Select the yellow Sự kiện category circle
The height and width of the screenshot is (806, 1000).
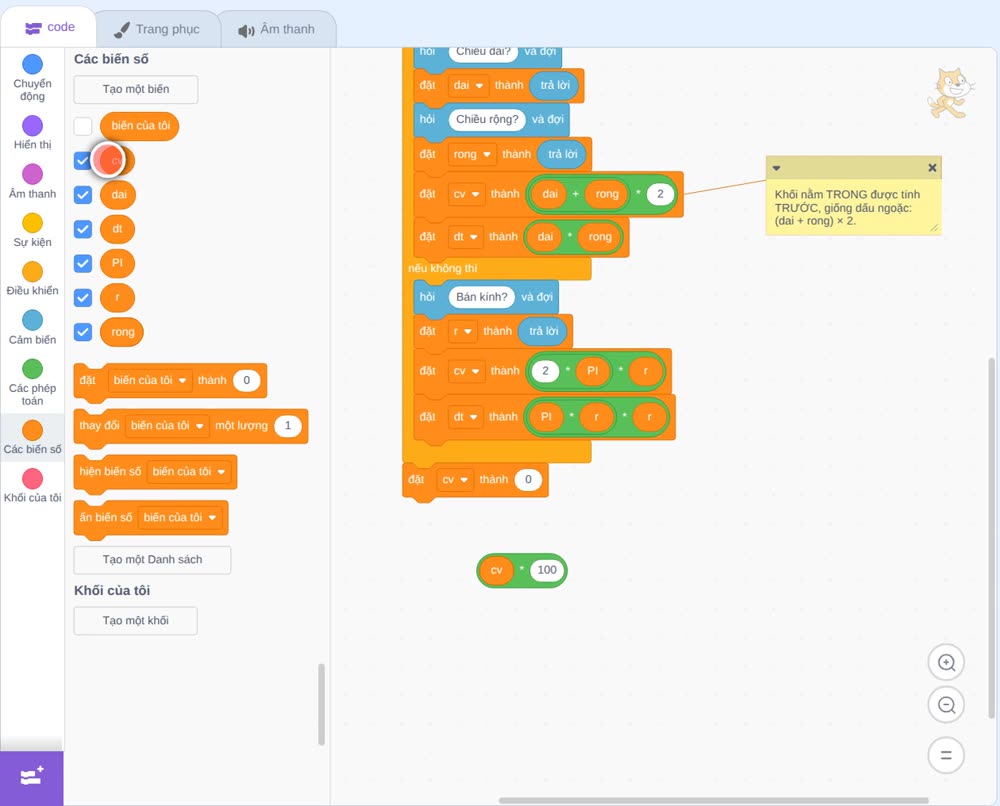pyautogui.click(x=33, y=223)
